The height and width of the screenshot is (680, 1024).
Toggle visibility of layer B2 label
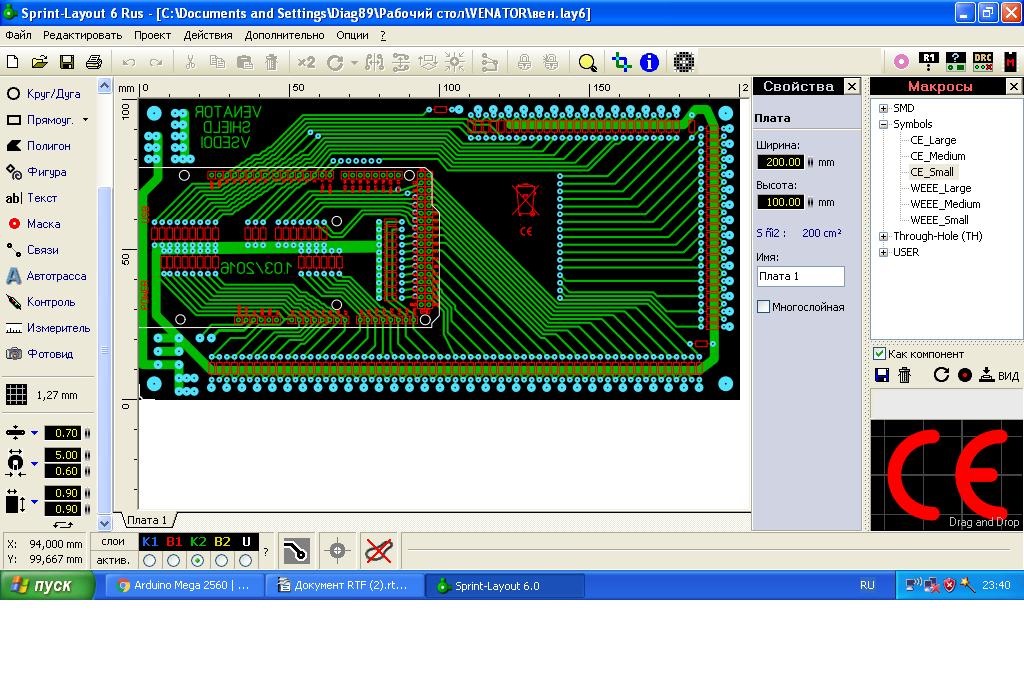coord(222,542)
